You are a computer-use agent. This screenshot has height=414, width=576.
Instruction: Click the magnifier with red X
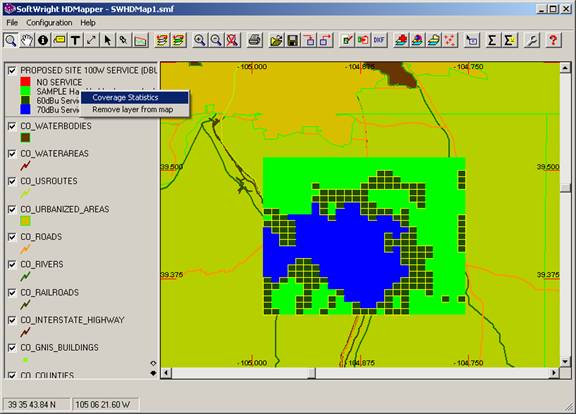(x=233, y=40)
